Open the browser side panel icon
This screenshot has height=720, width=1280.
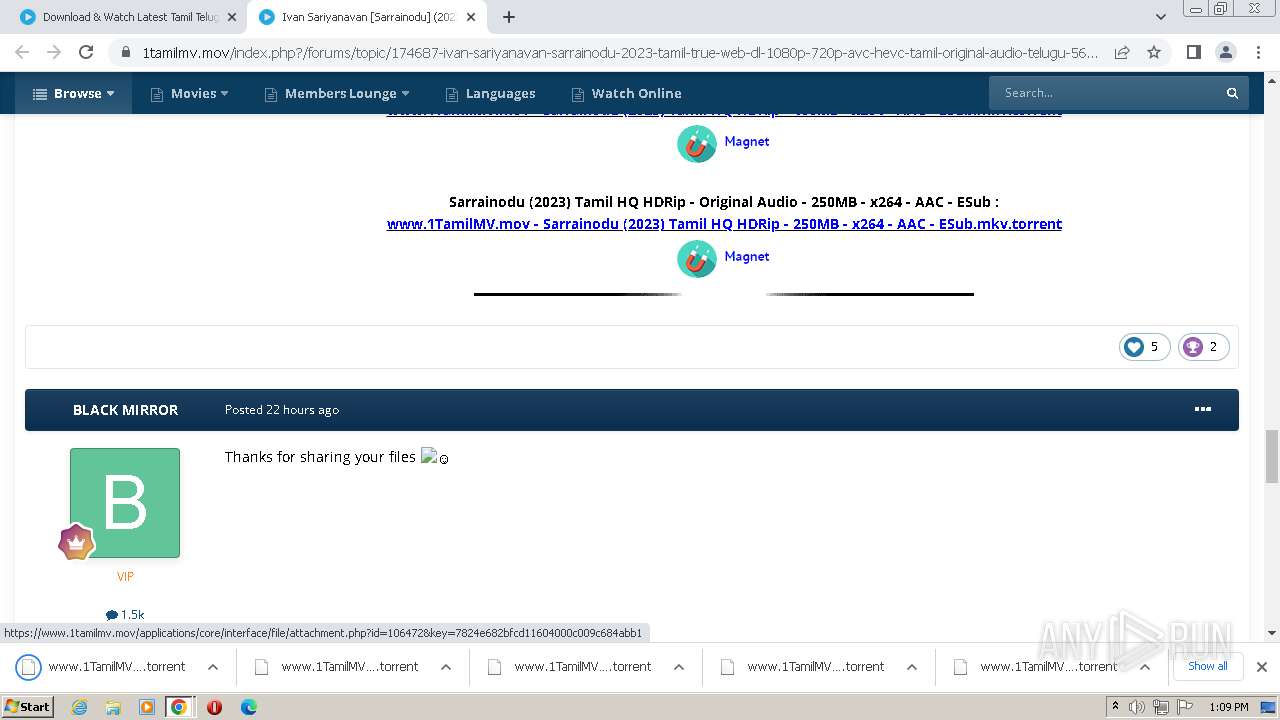(1193, 52)
